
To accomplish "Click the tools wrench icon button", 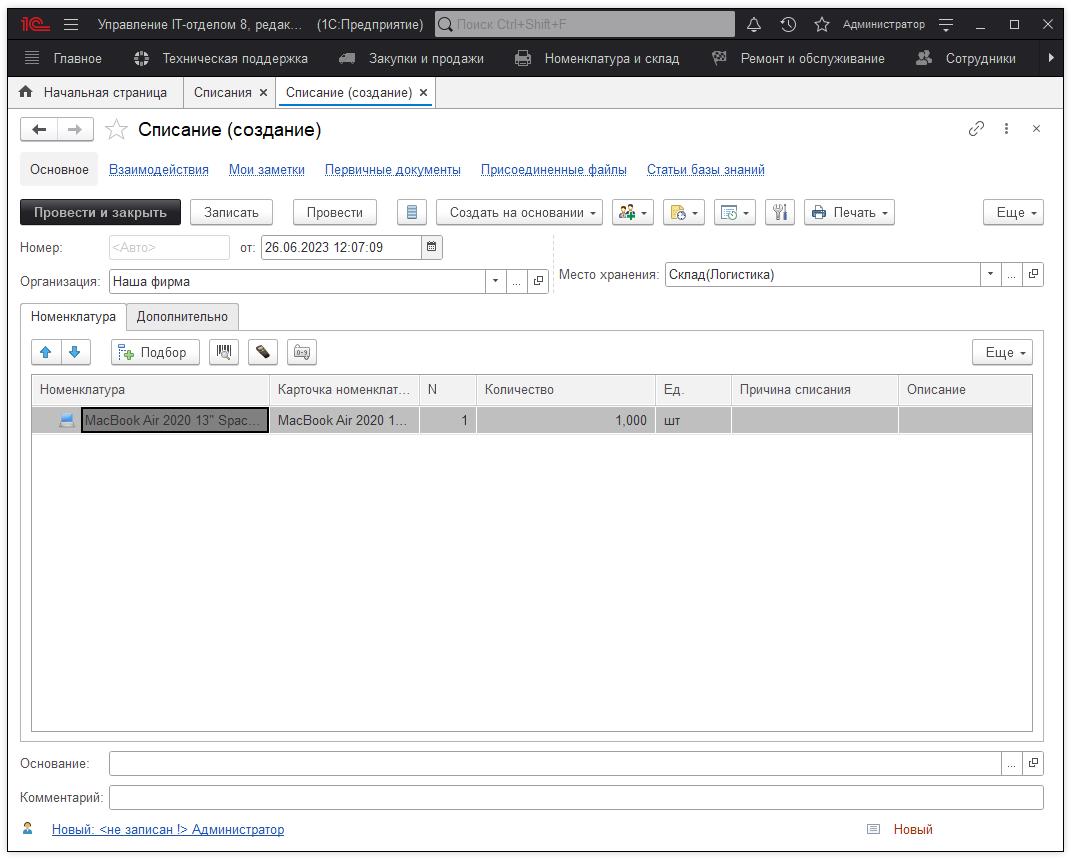I will coord(780,212).
